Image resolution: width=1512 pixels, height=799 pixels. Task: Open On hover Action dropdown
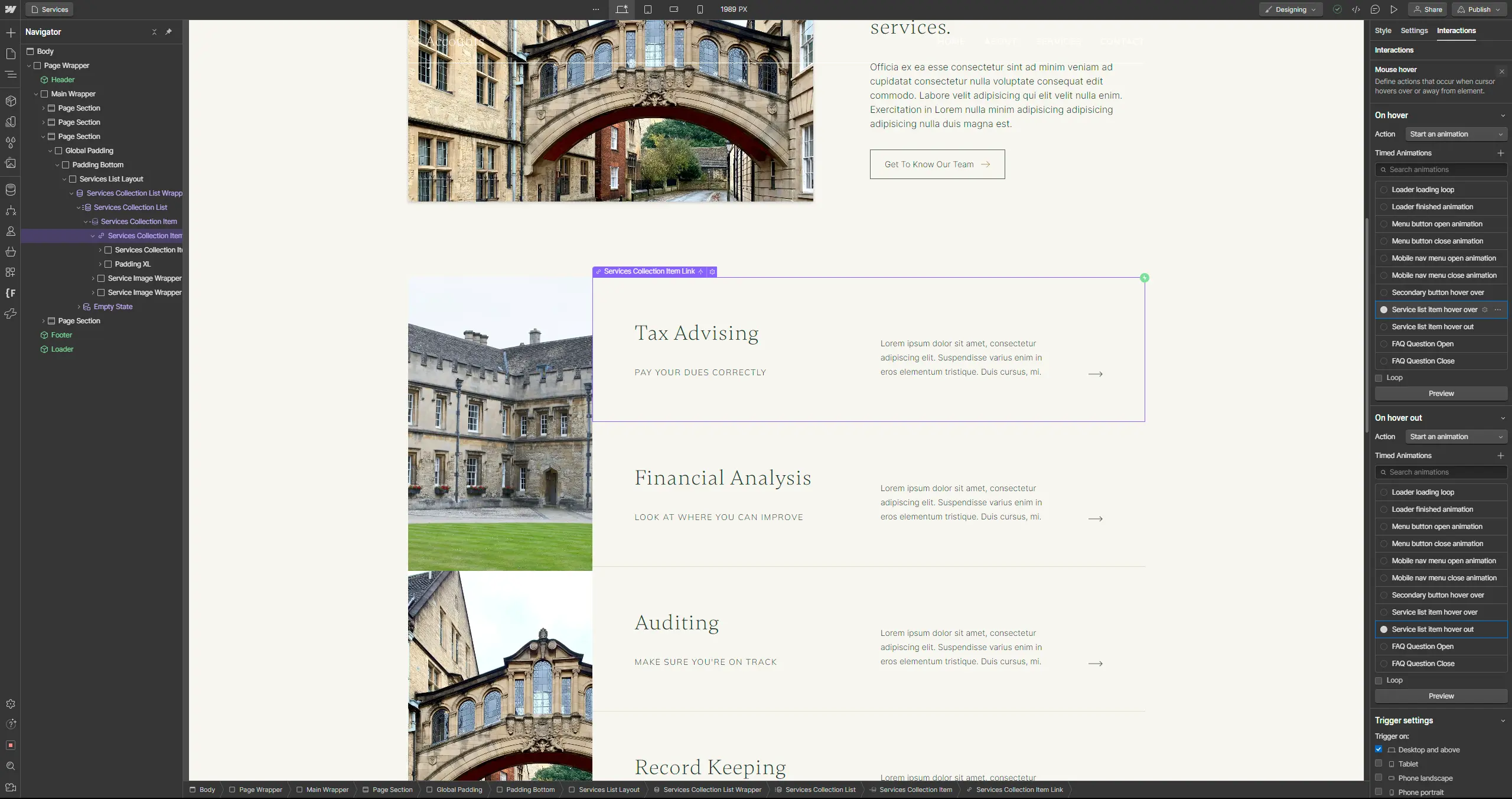click(x=1456, y=134)
